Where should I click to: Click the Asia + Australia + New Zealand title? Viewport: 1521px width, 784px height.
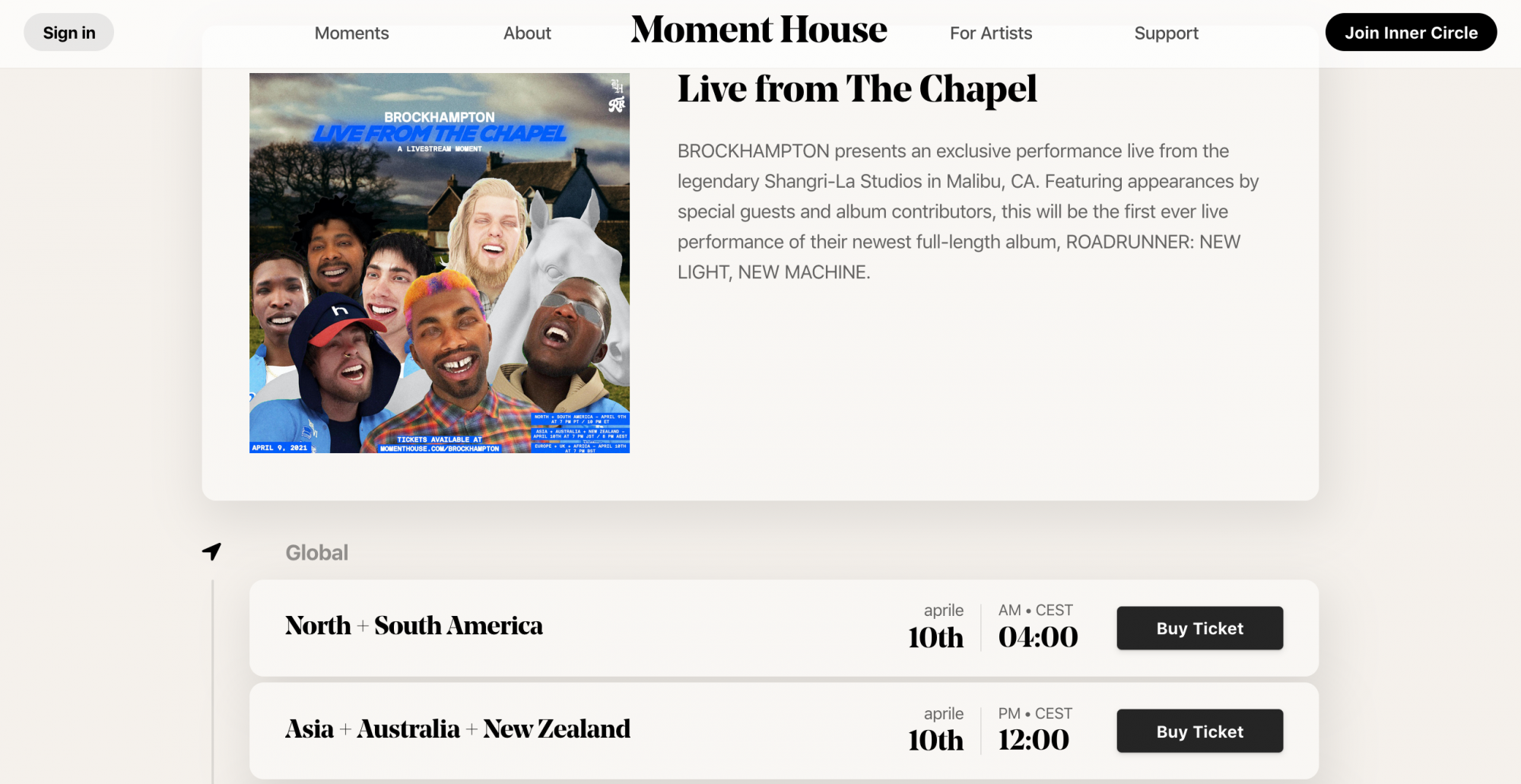coord(457,729)
